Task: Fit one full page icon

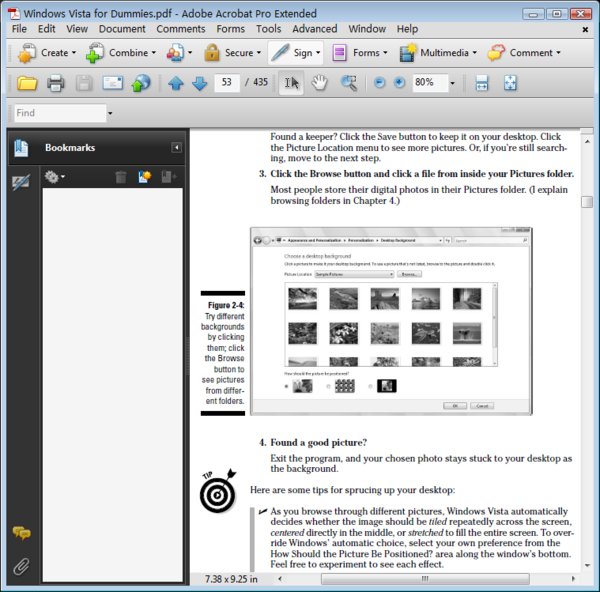Action: (x=510, y=83)
